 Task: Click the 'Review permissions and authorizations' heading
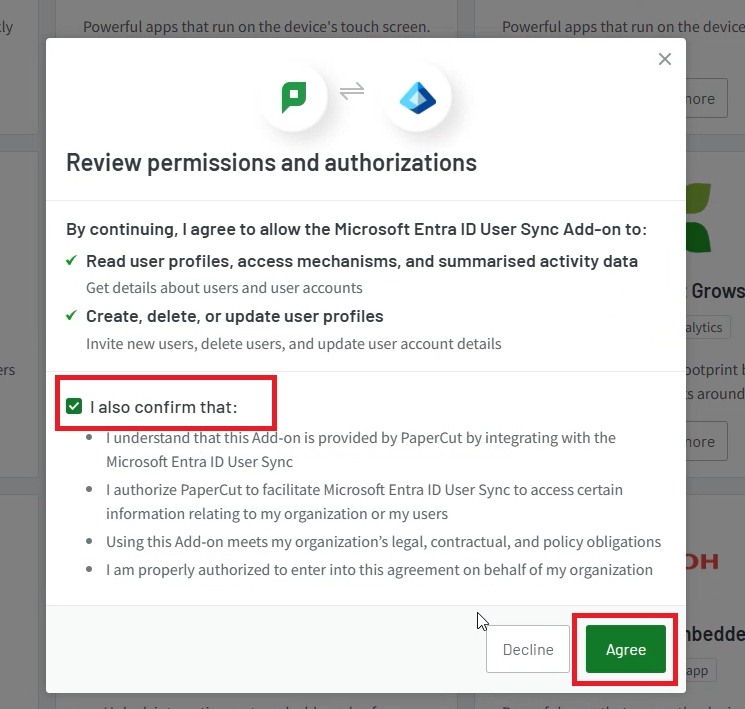point(271,163)
